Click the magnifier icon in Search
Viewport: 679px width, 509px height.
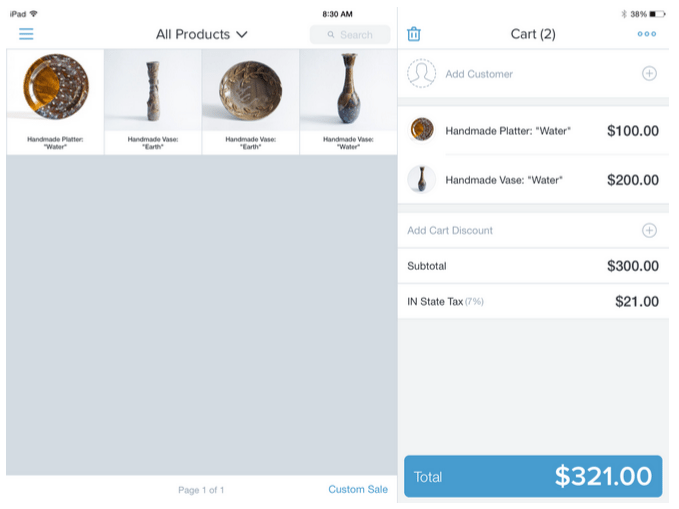[x=331, y=35]
